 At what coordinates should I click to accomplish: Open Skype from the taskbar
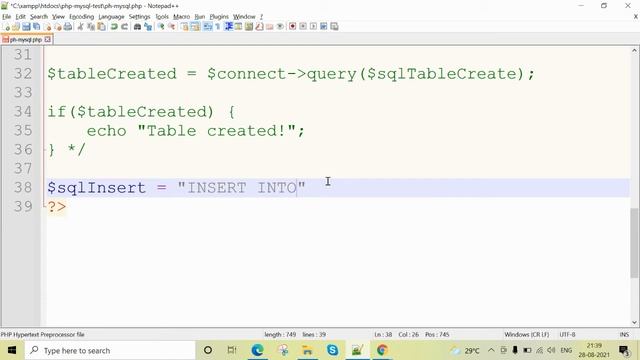[332, 350]
